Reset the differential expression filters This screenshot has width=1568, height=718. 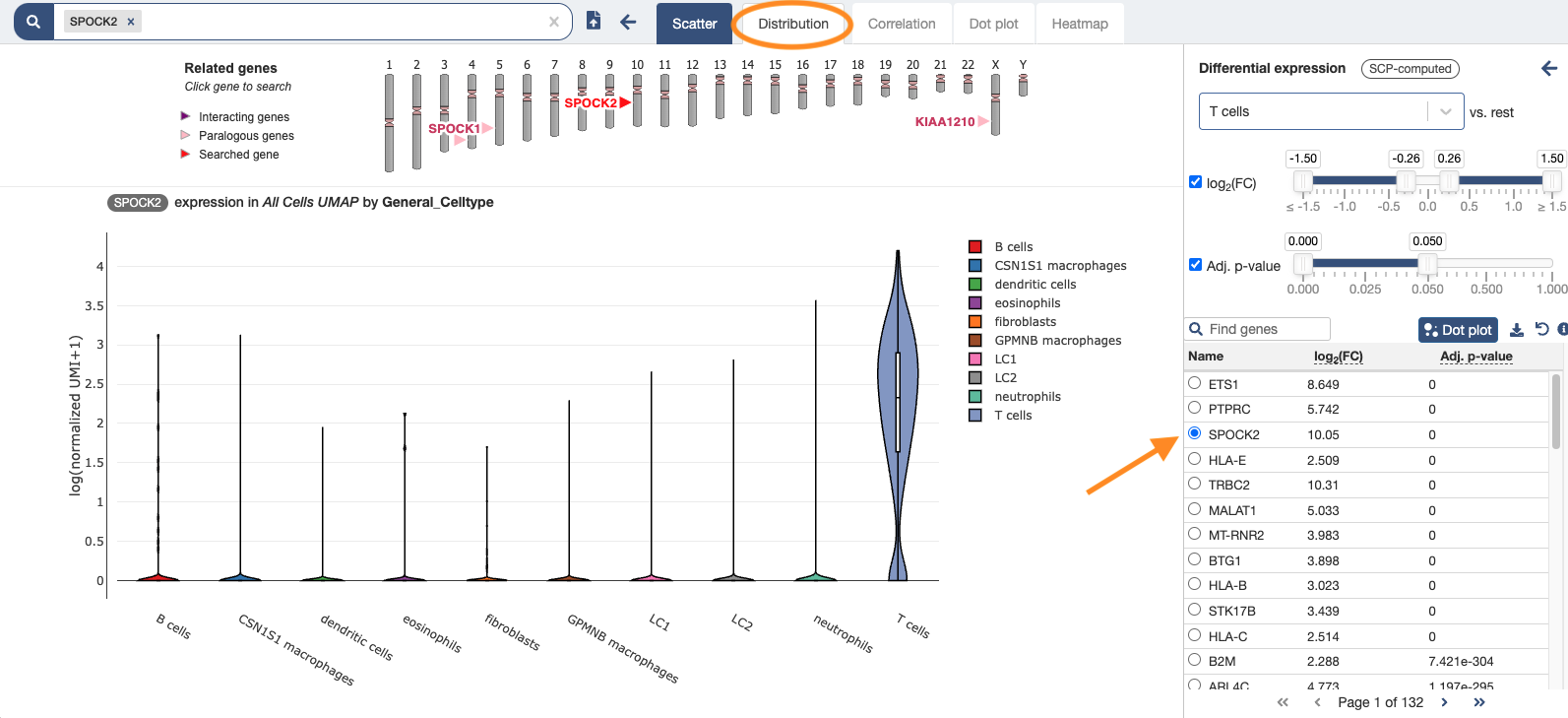coord(1542,330)
